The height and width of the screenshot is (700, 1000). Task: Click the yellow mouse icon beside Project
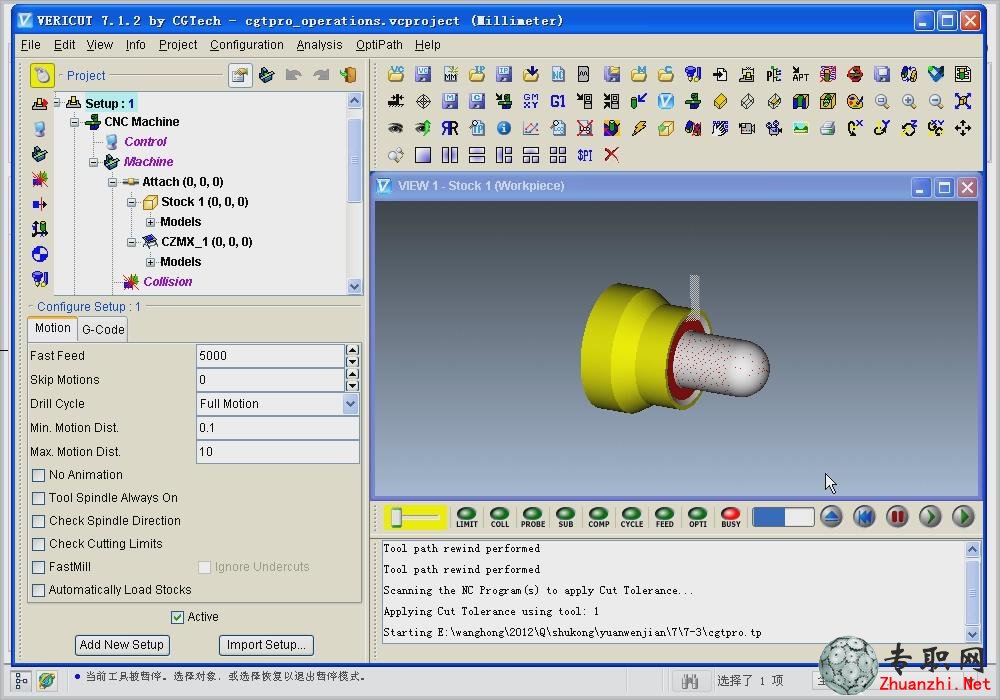pos(42,75)
